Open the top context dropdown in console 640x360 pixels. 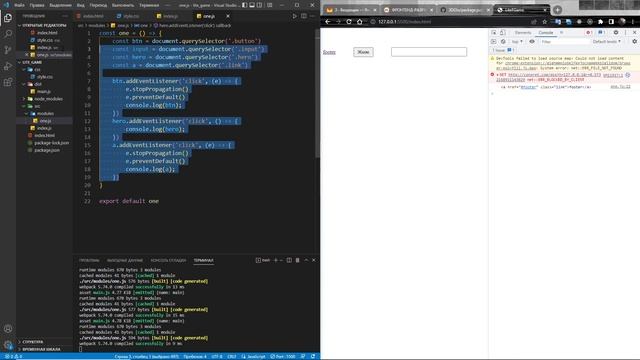tap(517, 42)
